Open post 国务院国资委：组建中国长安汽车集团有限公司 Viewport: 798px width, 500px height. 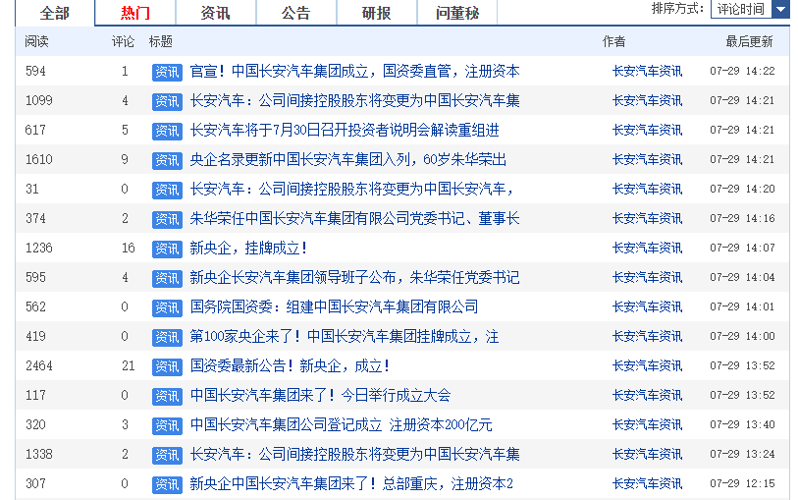click(x=334, y=307)
